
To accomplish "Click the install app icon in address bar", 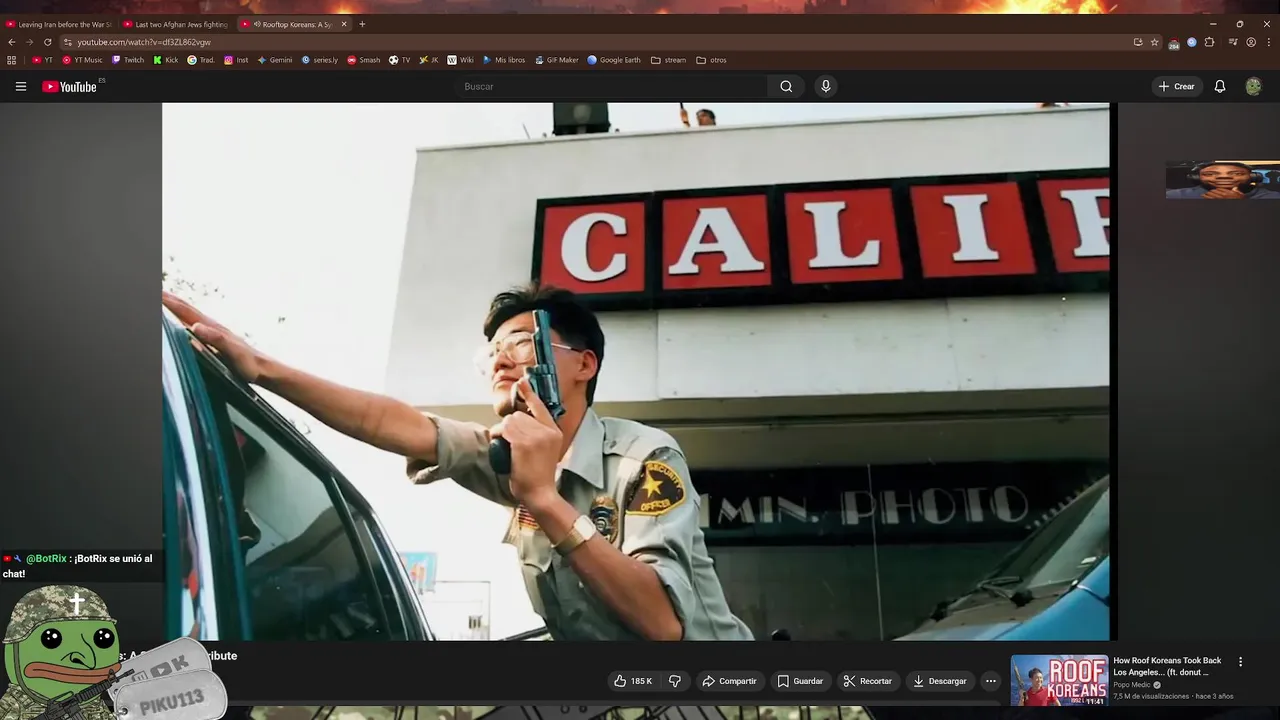I will pos(1138,42).
